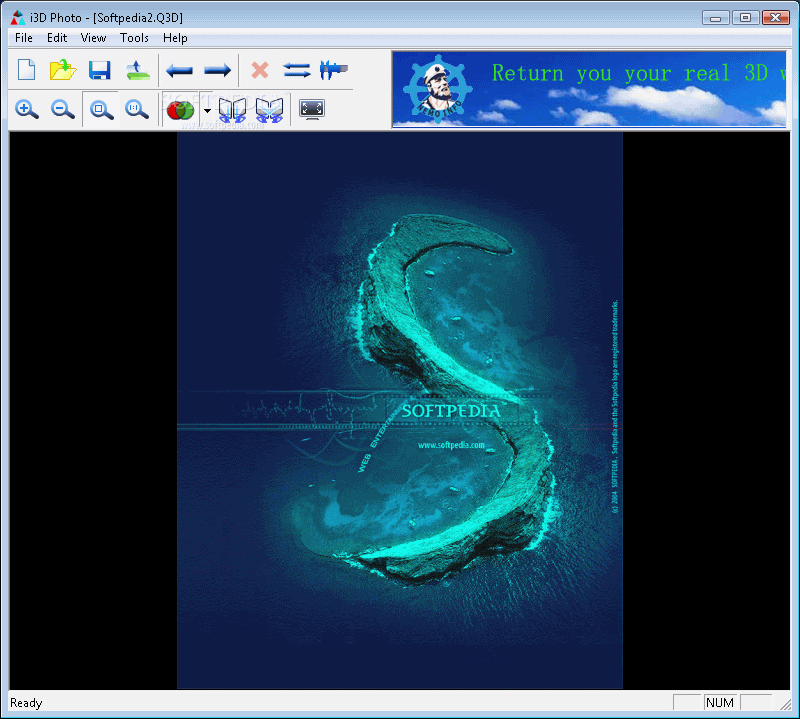The height and width of the screenshot is (719, 800).
Task: Zoom in with the plus magnifier
Action: point(27,109)
